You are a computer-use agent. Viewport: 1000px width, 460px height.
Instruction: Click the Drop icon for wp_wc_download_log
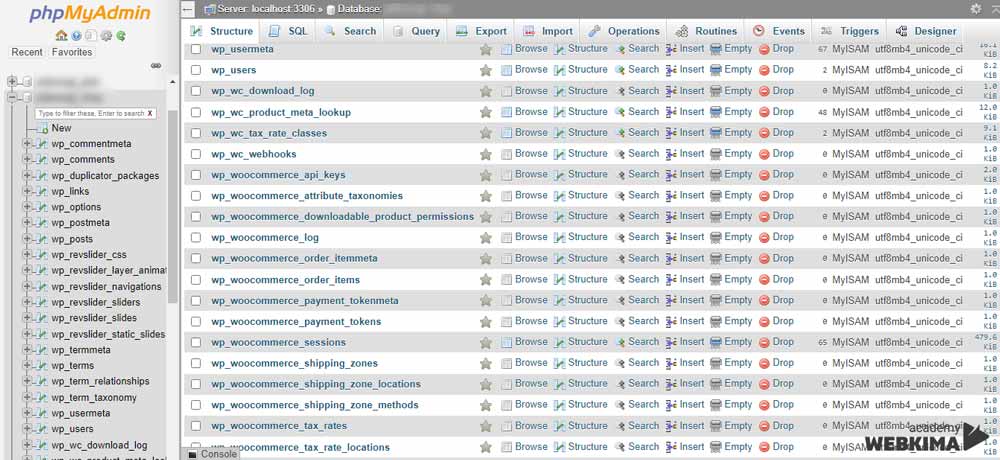click(764, 91)
